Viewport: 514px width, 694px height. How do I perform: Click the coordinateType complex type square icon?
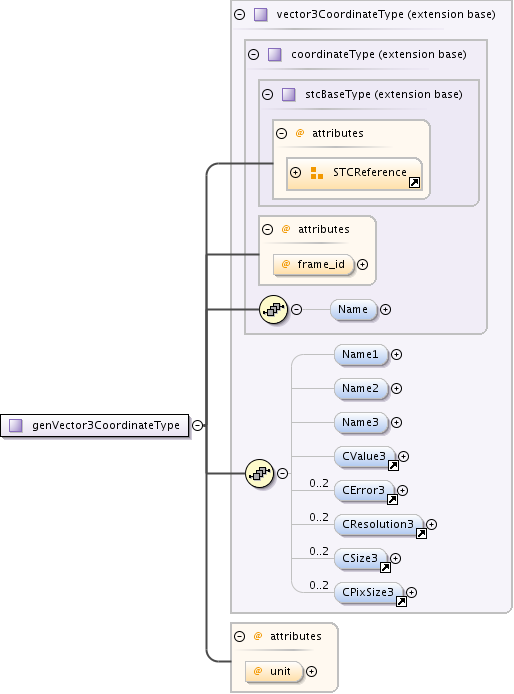[275, 54]
